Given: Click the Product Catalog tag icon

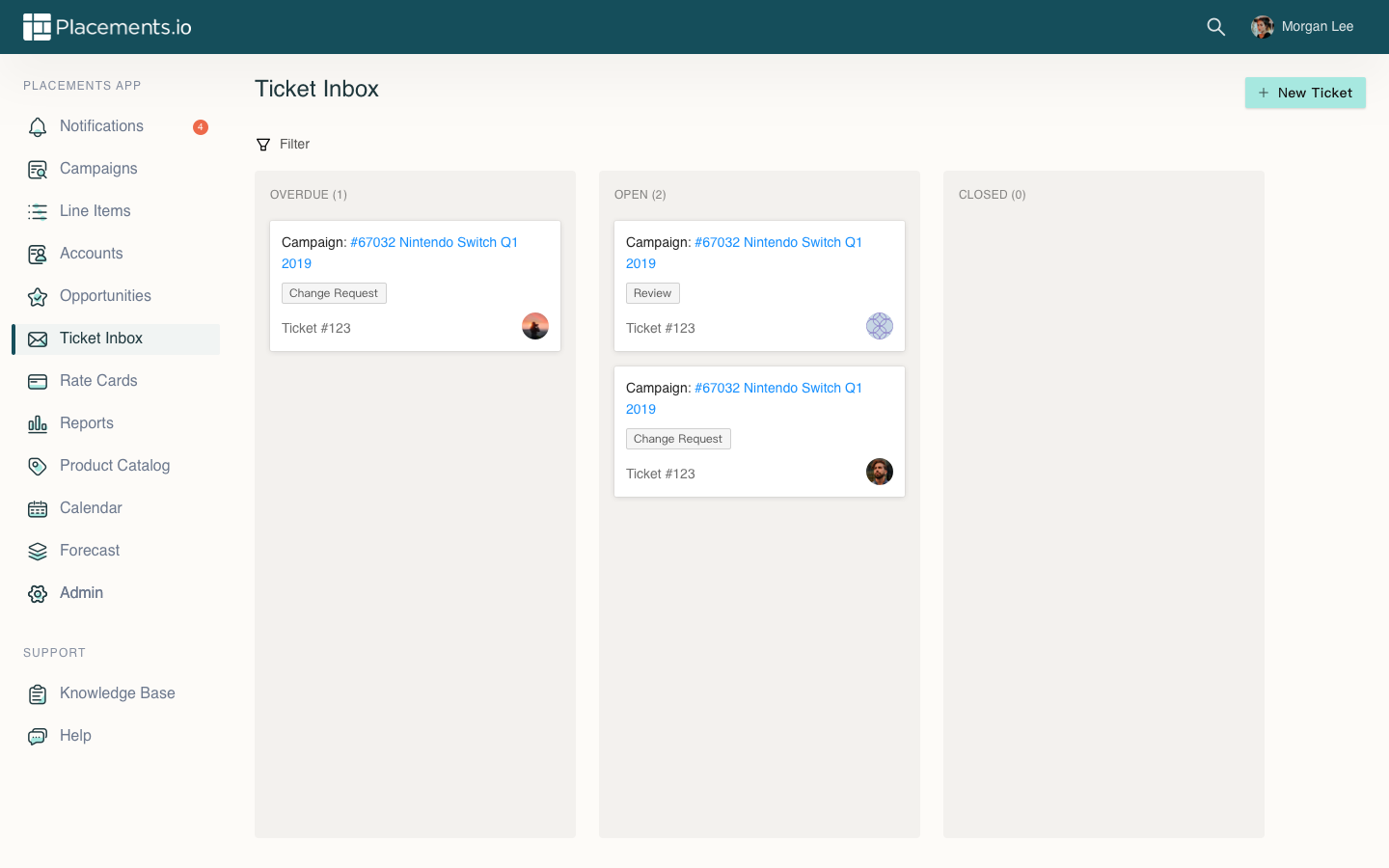Looking at the screenshot, I should (38, 467).
